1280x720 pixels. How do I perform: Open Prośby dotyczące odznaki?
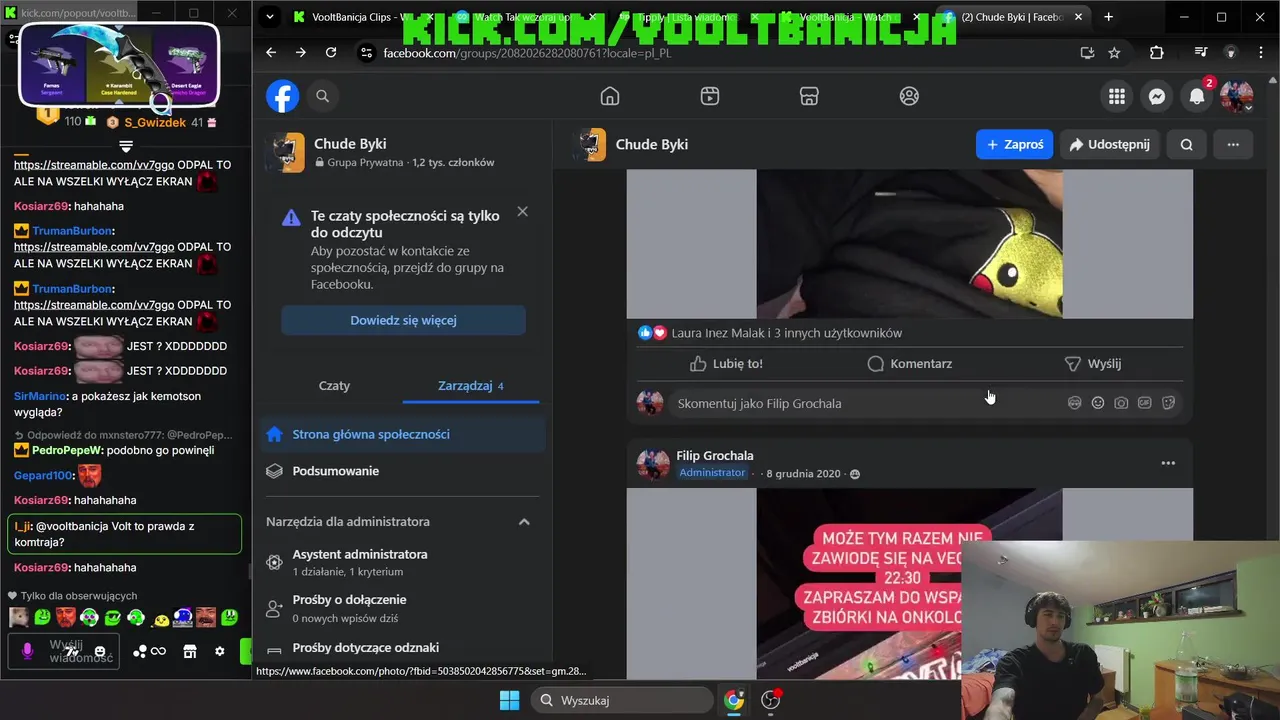click(x=403, y=648)
